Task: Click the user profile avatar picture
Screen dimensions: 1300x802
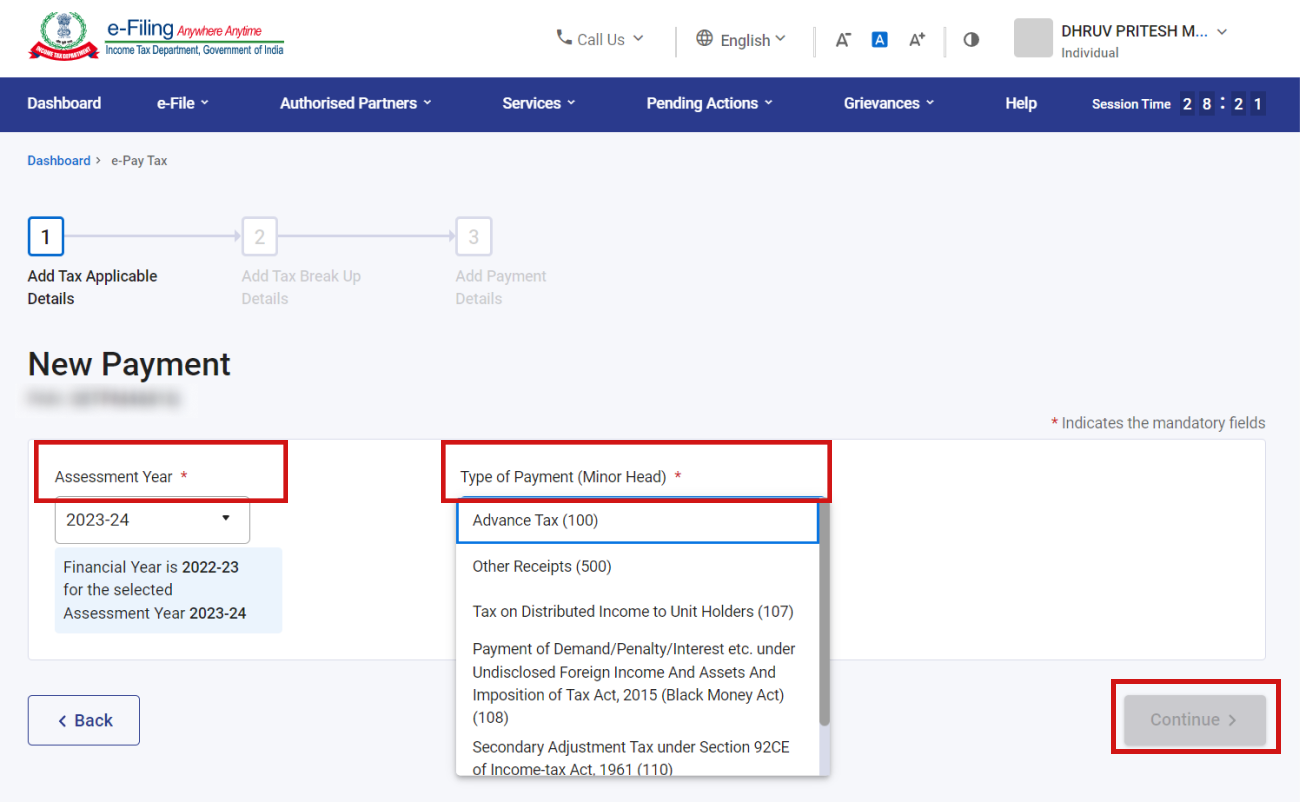Action: coord(1033,38)
